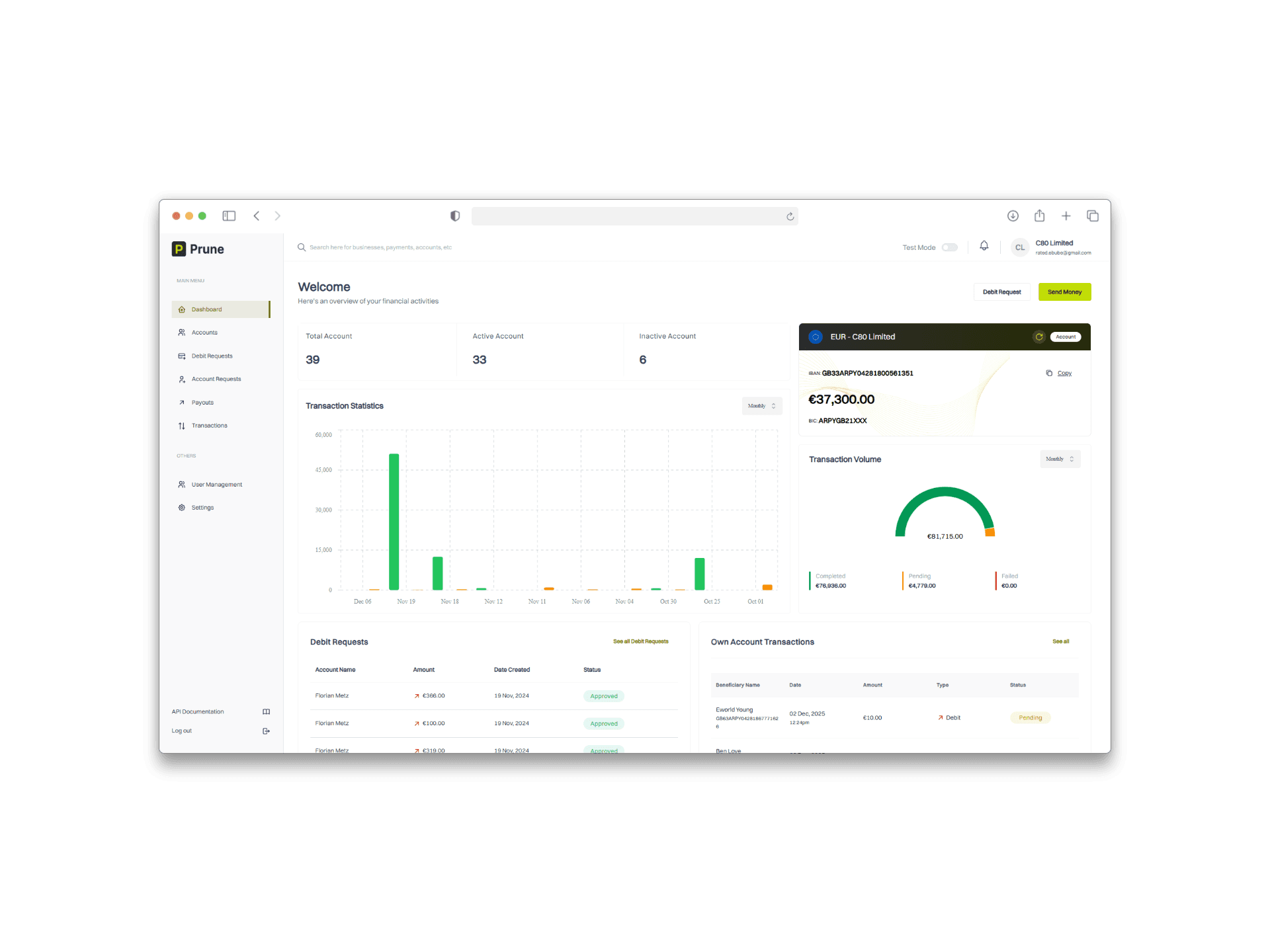The width and height of the screenshot is (1270, 952).
Task: Expand Monthly dropdown in Transaction Statistics
Action: tap(762, 406)
